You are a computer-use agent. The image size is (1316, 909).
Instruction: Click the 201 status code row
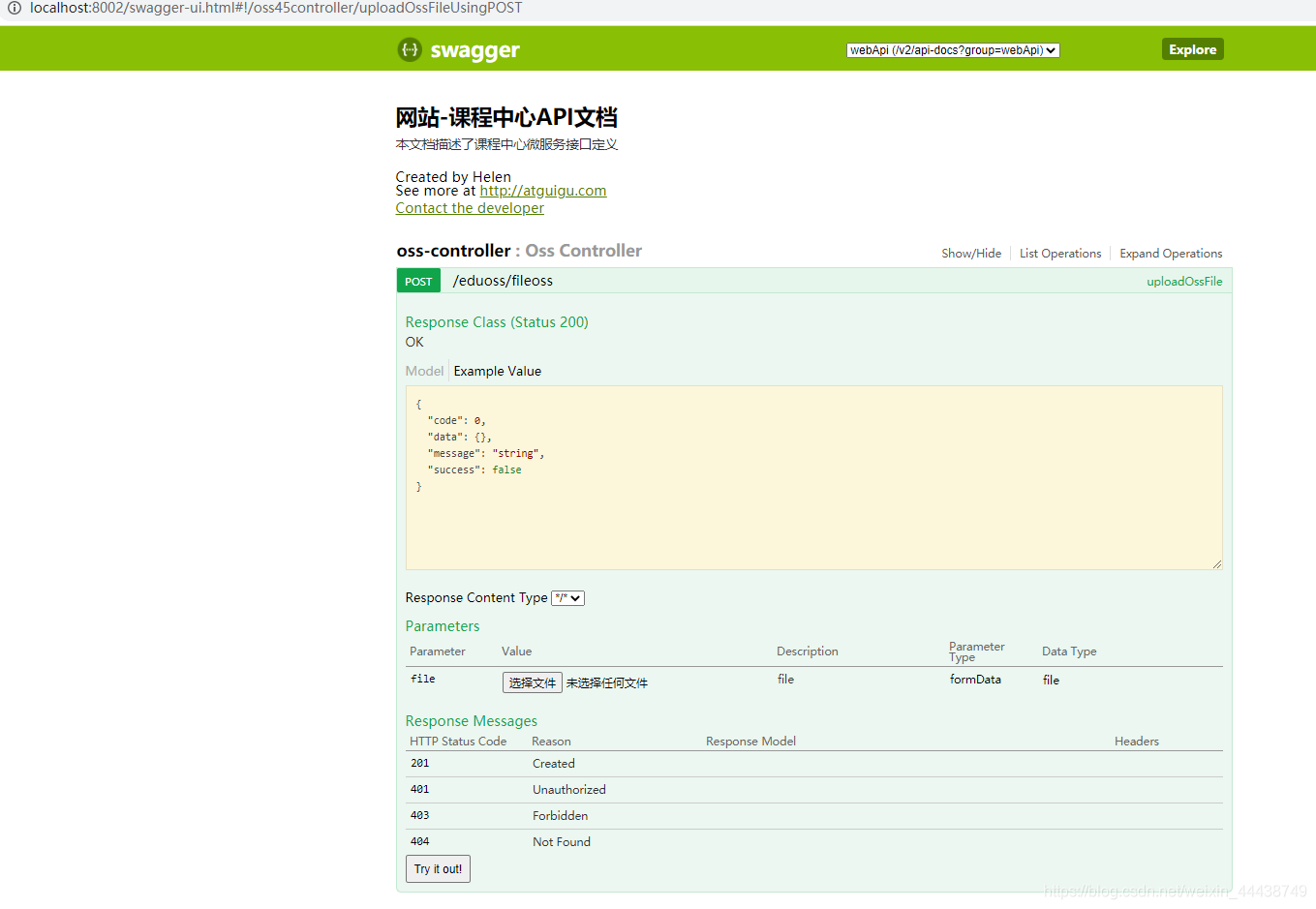tap(814, 764)
